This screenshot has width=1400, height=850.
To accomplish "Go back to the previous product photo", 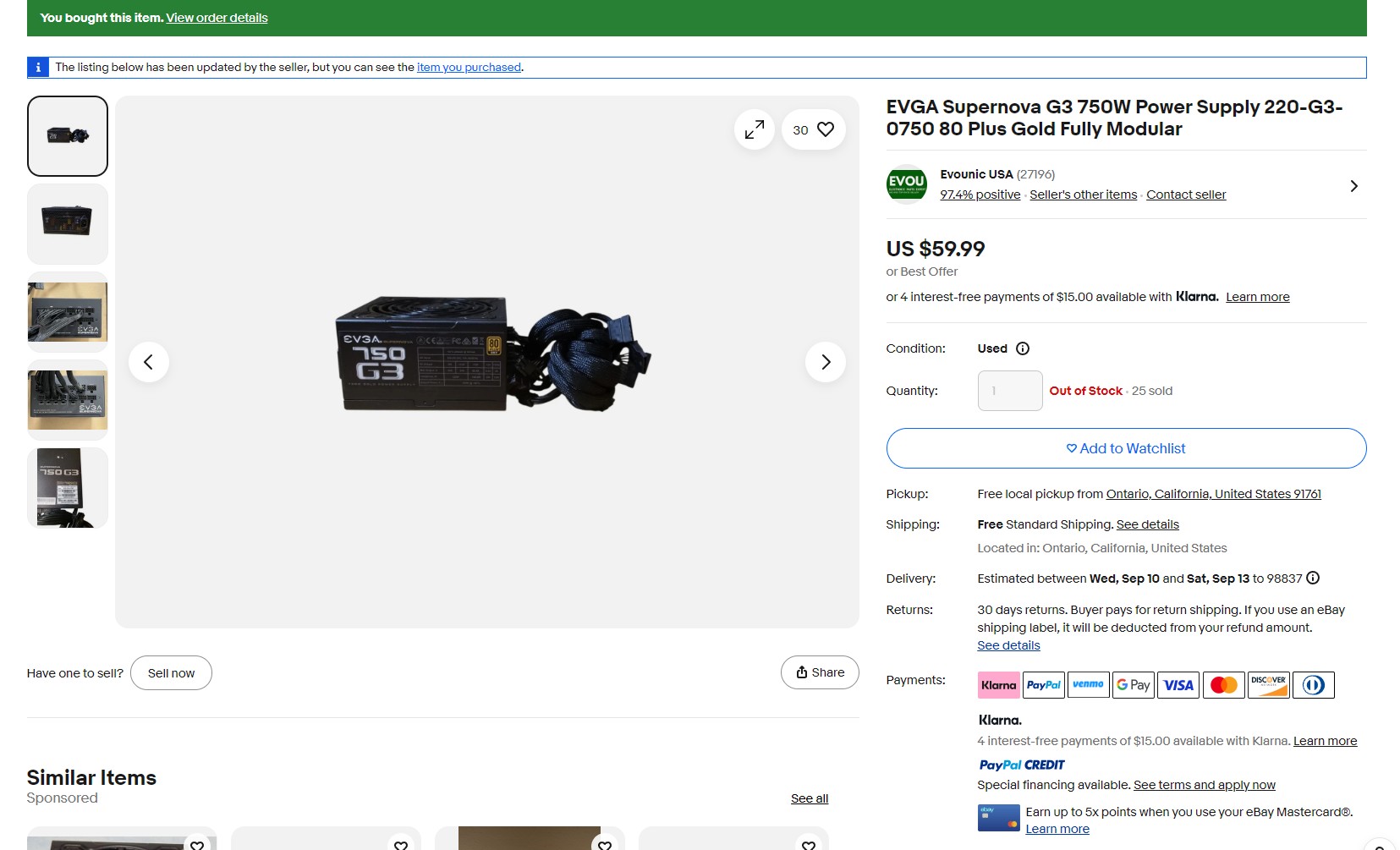I will tap(149, 361).
